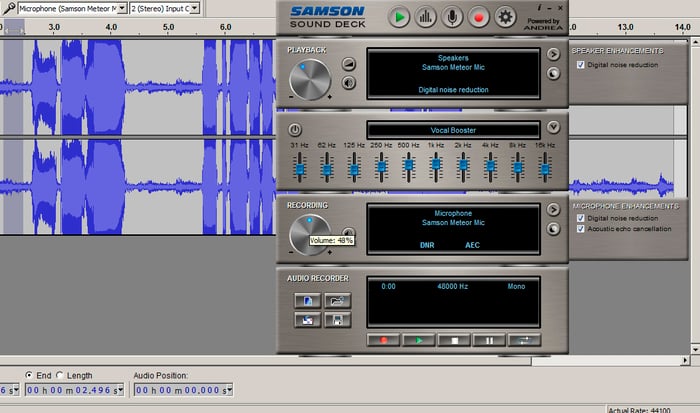Click the floppy disk save icon in Audio Recorder
Screen dimensions: 700x413
click(338, 320)
